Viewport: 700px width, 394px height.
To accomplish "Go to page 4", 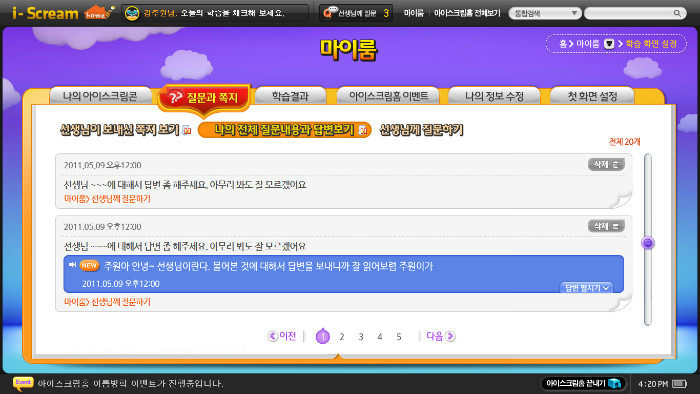I will coord(379,337).
